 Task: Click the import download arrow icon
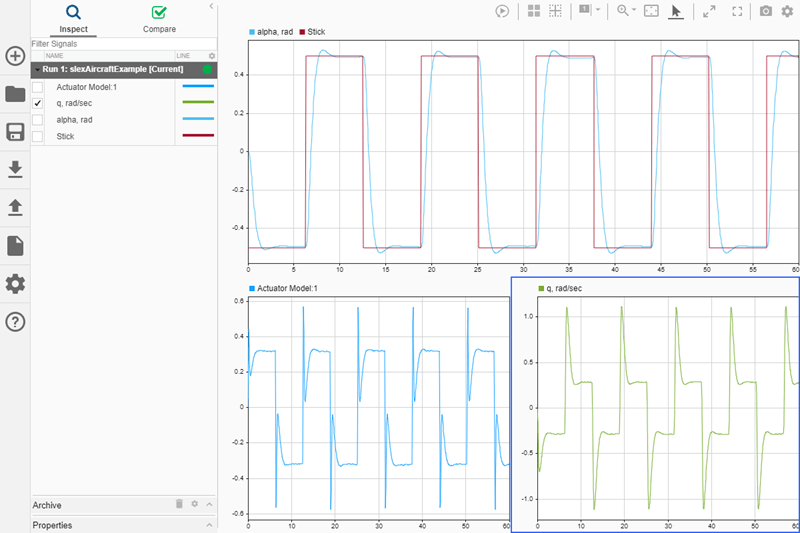click(x=15, y=170)
